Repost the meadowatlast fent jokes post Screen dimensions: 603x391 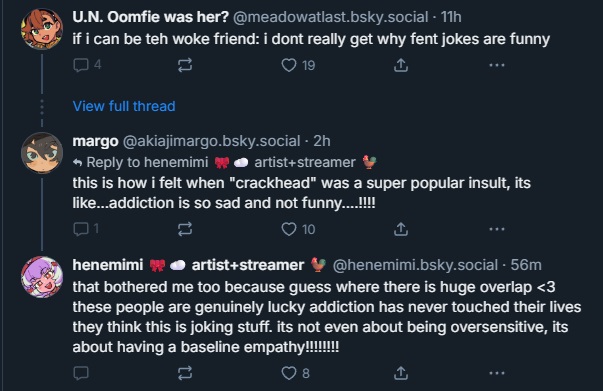[185, 65]
